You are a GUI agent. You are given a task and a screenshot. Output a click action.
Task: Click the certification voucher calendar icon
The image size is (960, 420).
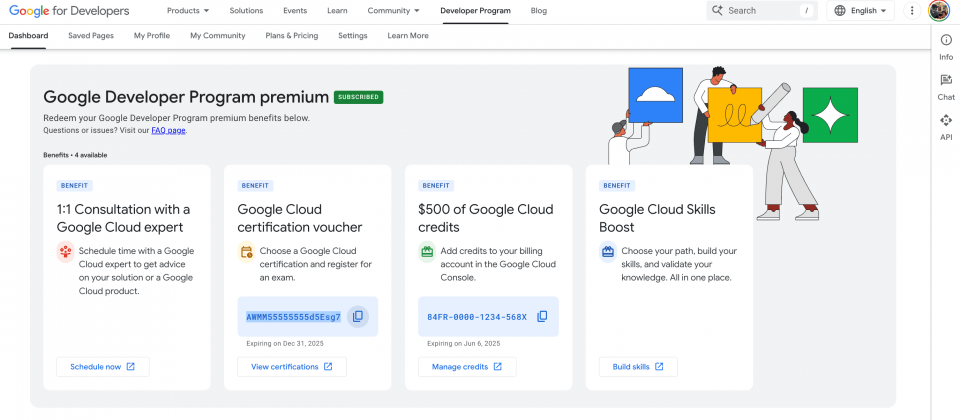pos(246,252)
